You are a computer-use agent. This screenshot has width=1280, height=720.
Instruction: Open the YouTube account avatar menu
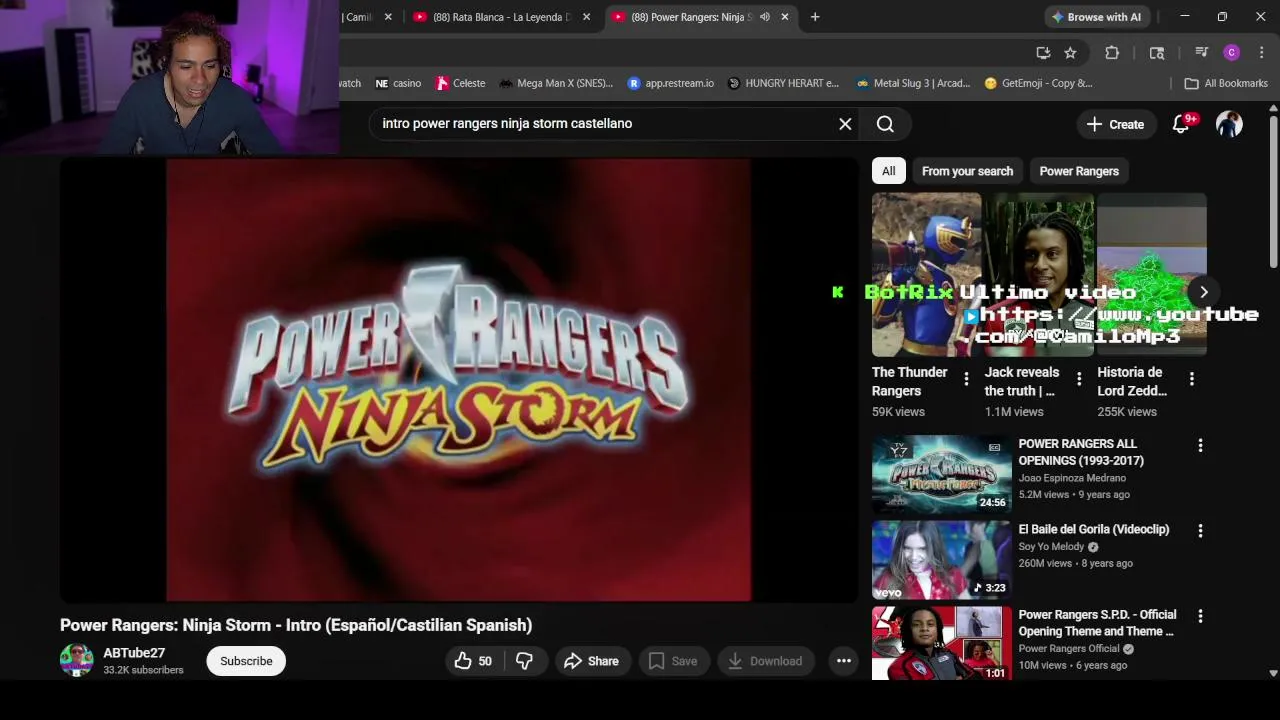point(1229,124)
